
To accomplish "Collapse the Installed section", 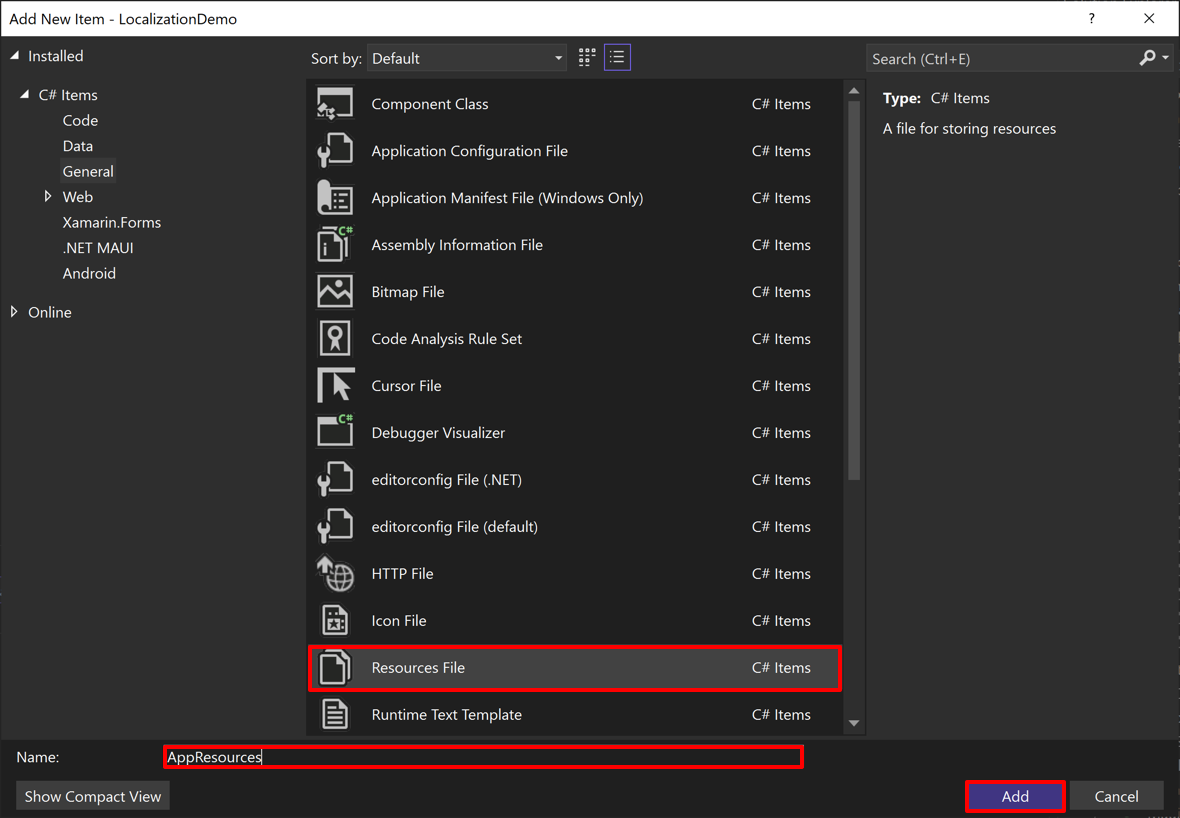I will tap(13, 56).
